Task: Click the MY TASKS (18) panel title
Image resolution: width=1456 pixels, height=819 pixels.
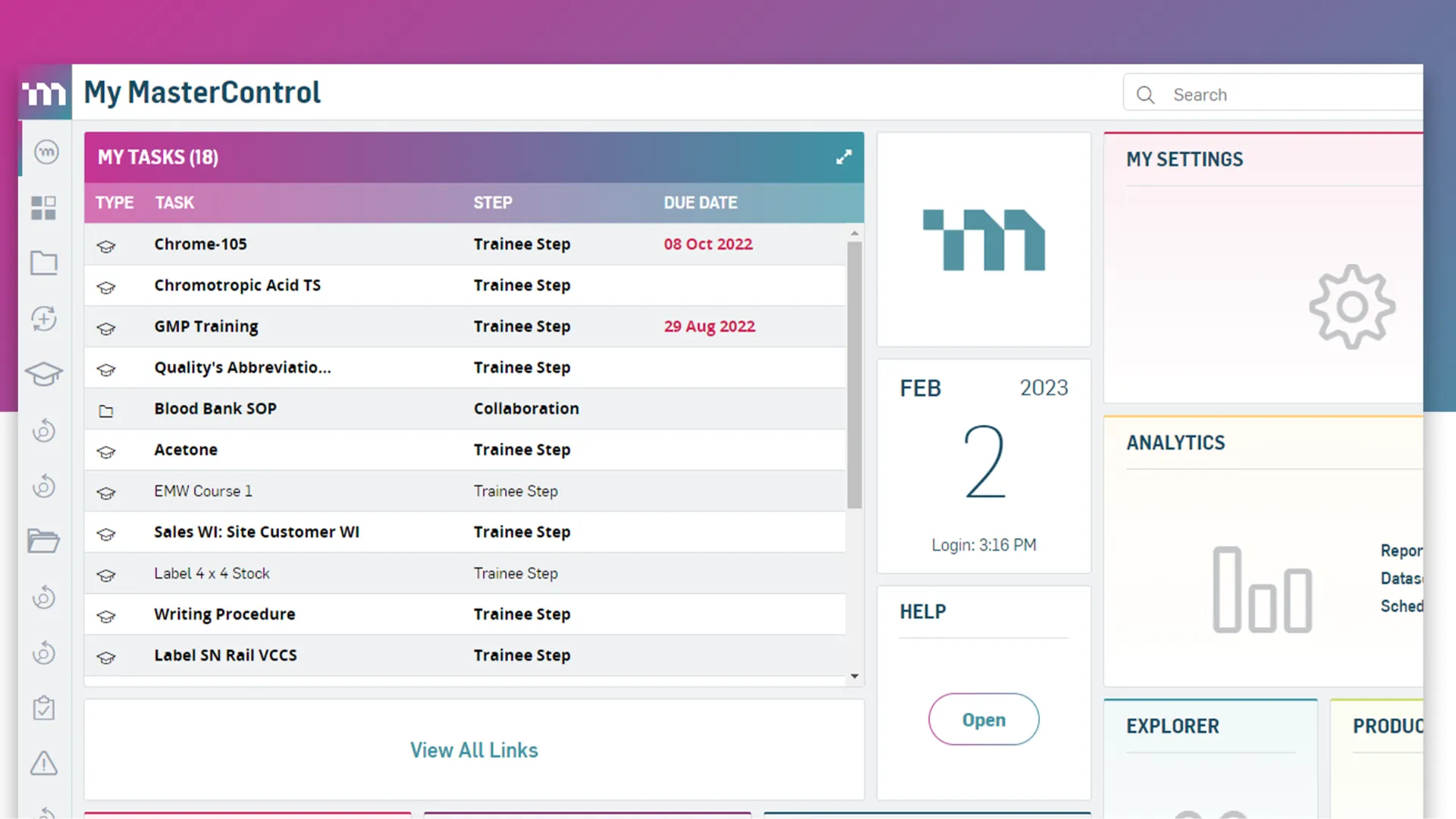Action: point(158,157)
